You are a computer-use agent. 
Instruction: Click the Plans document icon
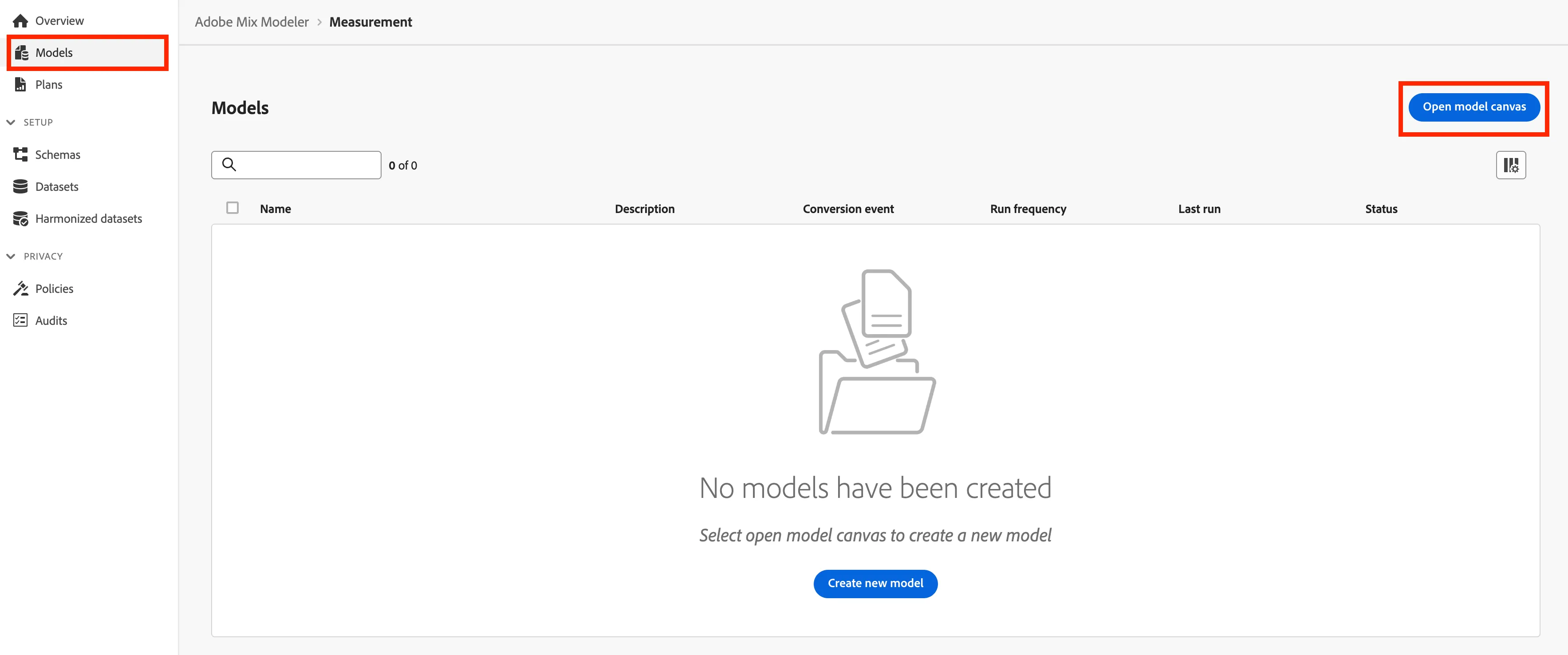(x=20, y=85)
